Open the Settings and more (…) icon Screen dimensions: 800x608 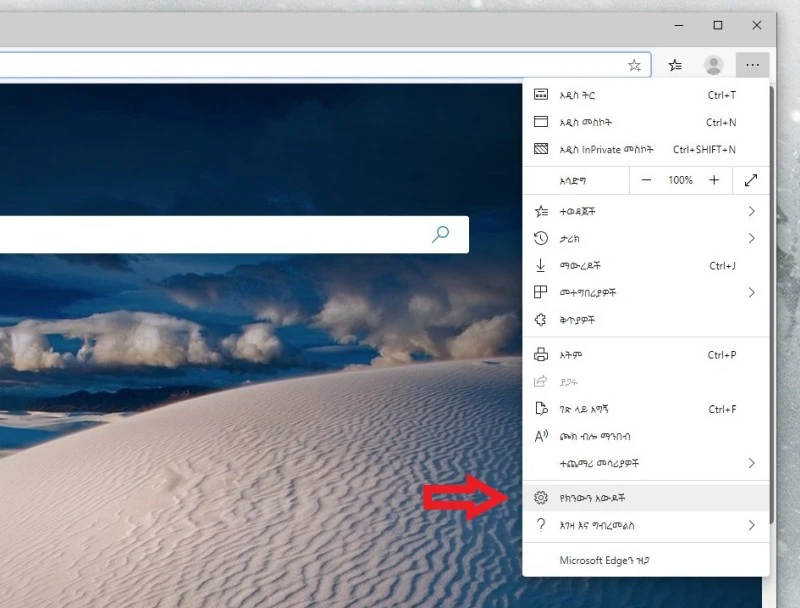tap(752, 64)
